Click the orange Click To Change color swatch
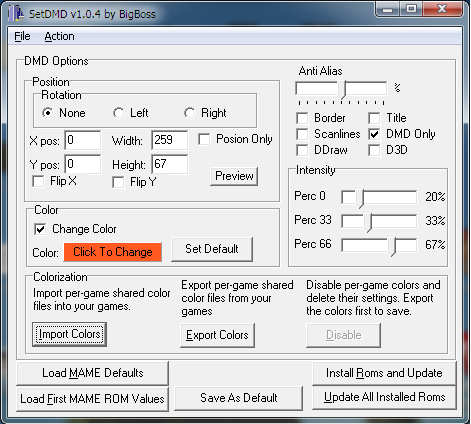Viewport: 471px width, 424px height. pyautogui.click(x=113, y=252)
